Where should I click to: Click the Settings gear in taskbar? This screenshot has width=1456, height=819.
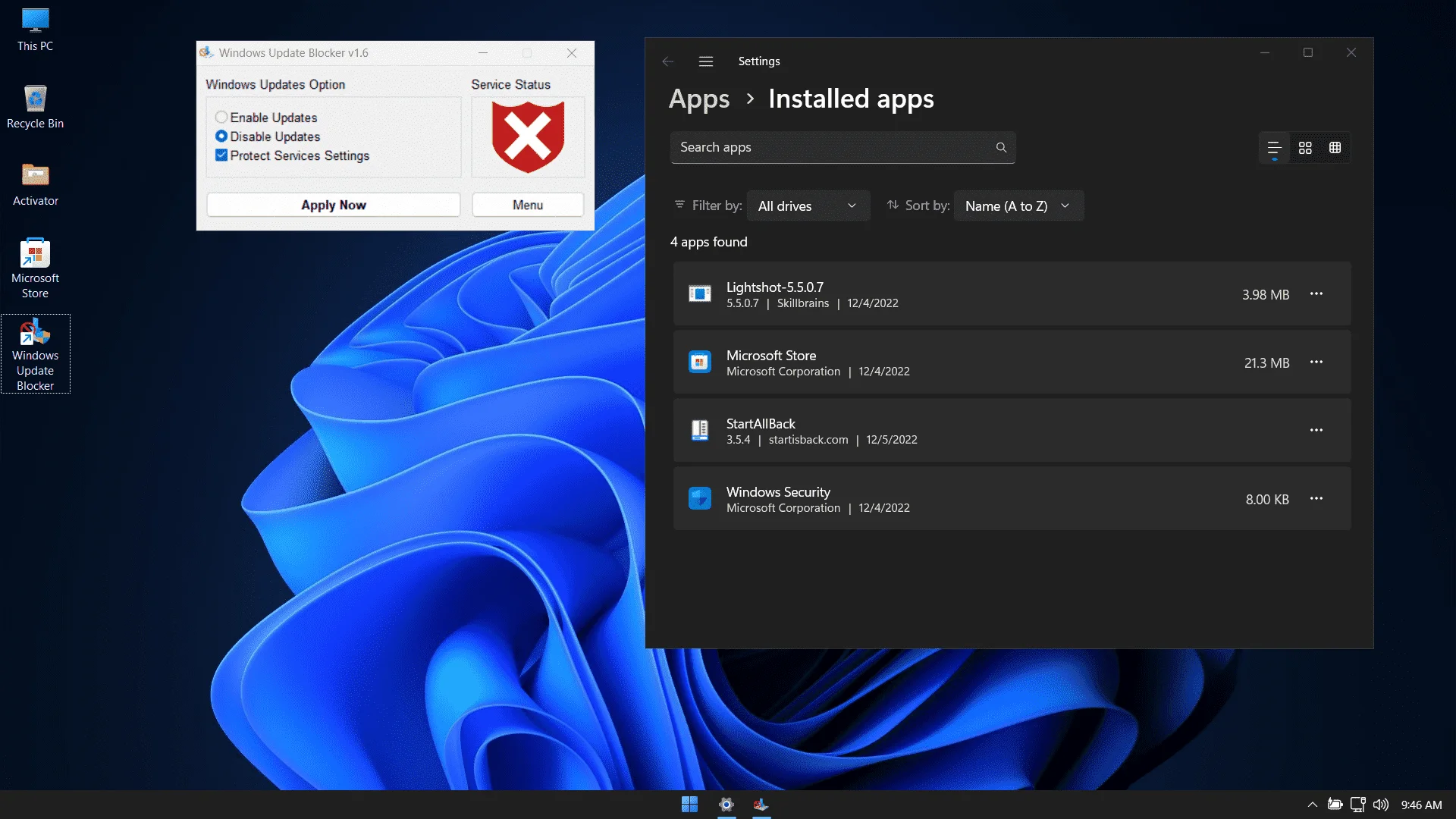(726, 805)
